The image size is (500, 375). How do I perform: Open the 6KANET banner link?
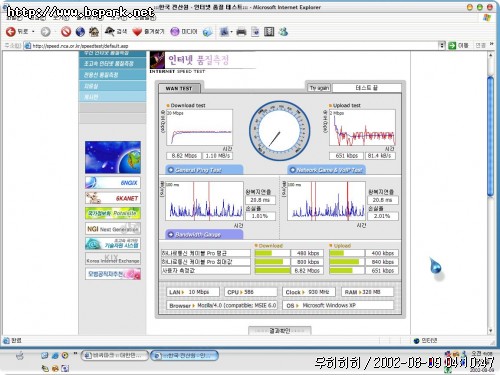(x=113, y=198)
